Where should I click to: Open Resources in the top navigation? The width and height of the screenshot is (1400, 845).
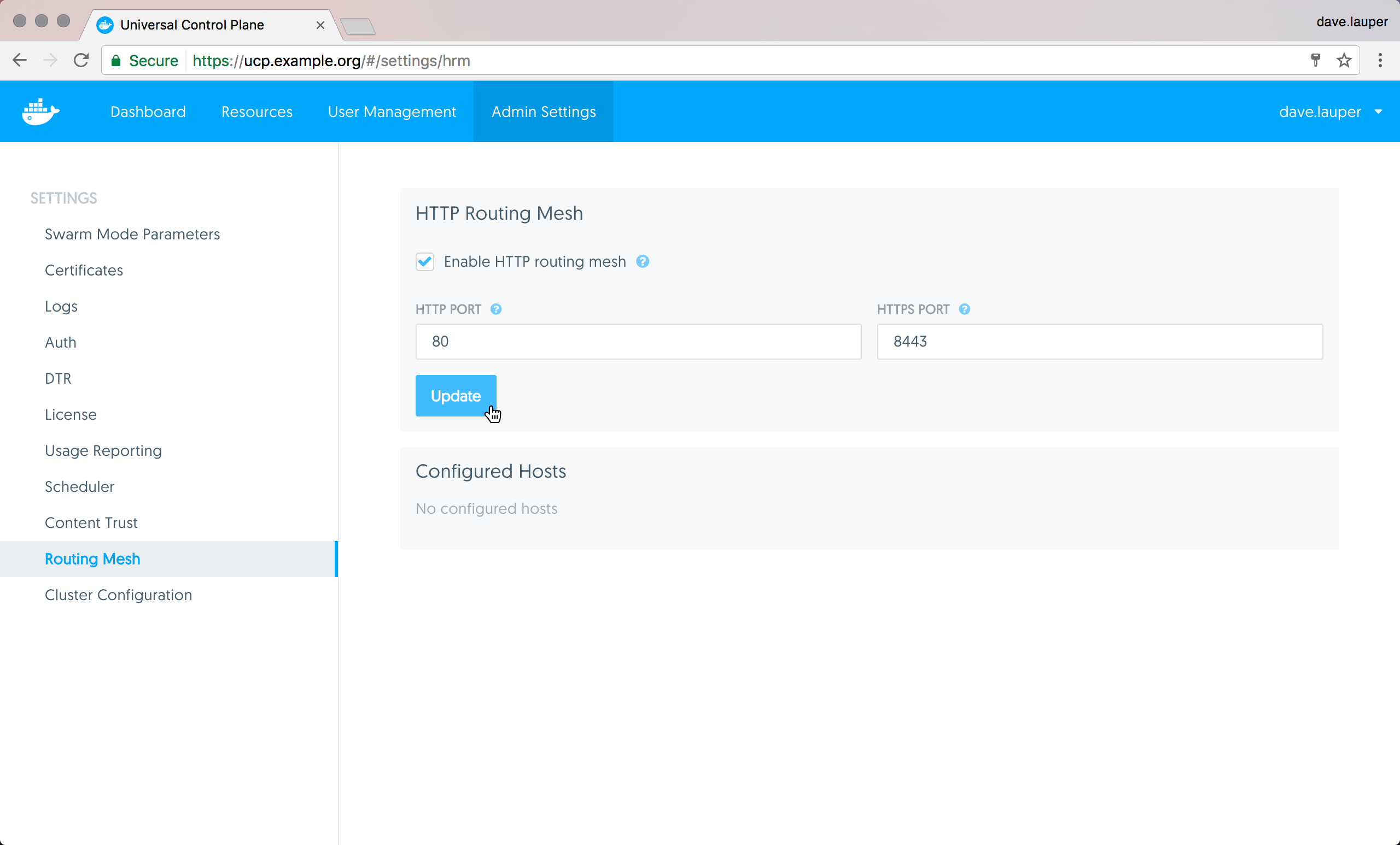click(x=257, y=112)
